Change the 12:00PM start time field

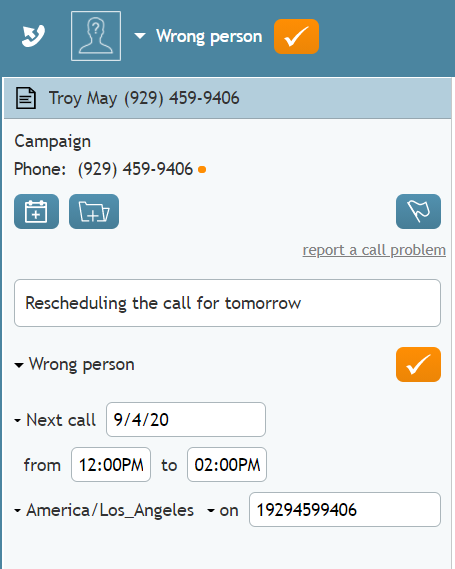[x=111, y=464]
